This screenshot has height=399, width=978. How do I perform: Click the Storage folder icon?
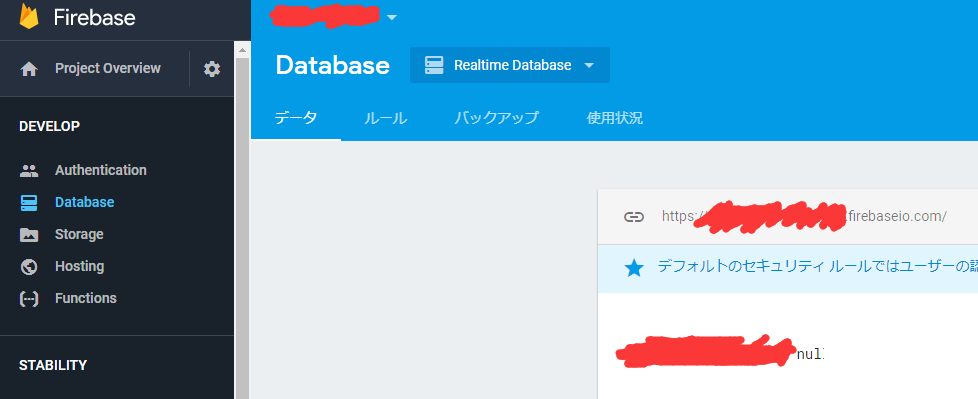tap(29, 235)
